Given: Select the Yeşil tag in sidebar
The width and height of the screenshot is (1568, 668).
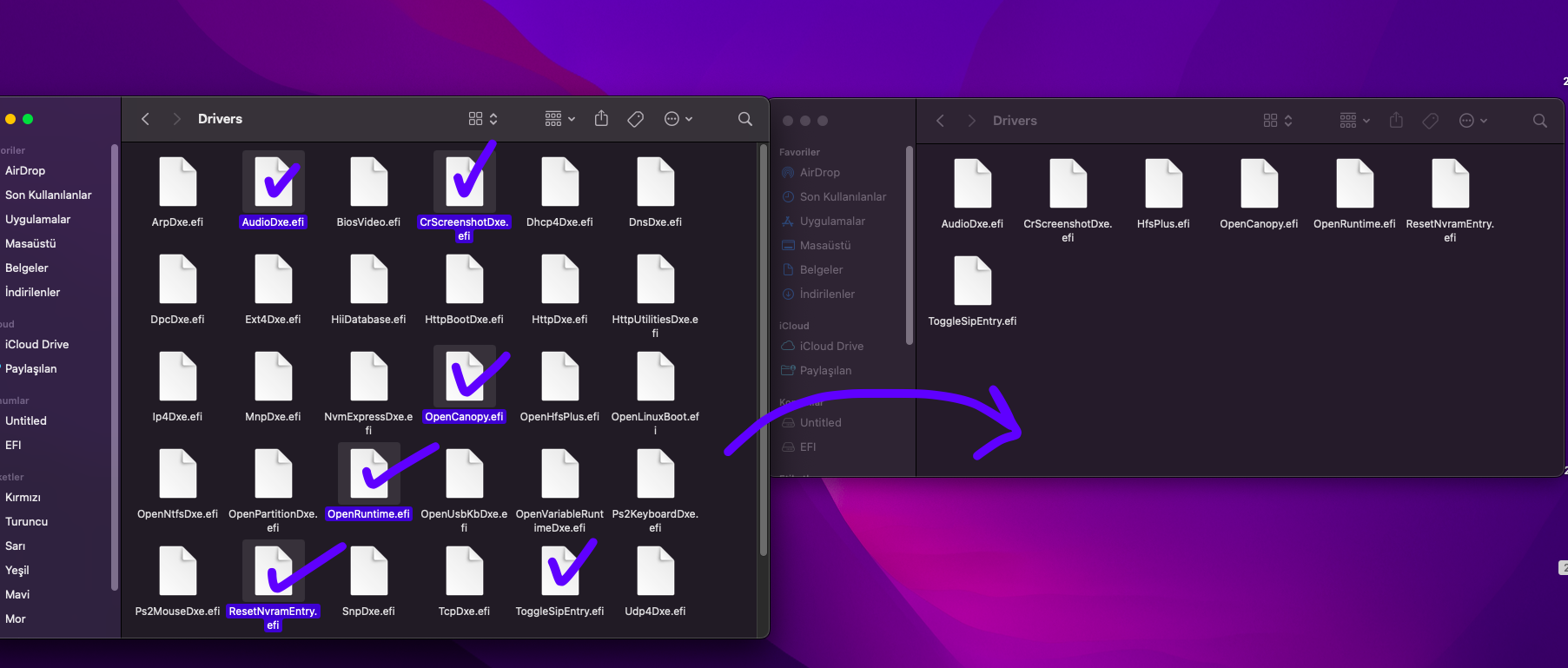Looking at the screenshot, I should pyautogui.click(x=17, y=571).
